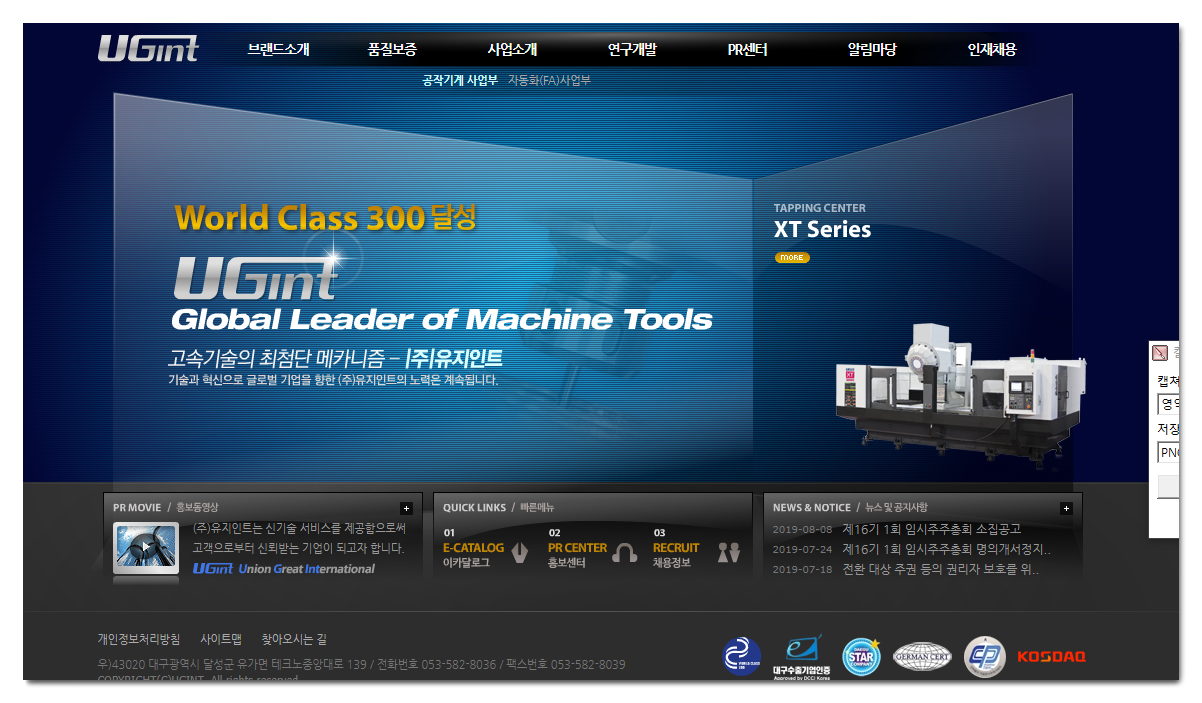Select the 자동화(FA)사업부 submenu item

549,80
